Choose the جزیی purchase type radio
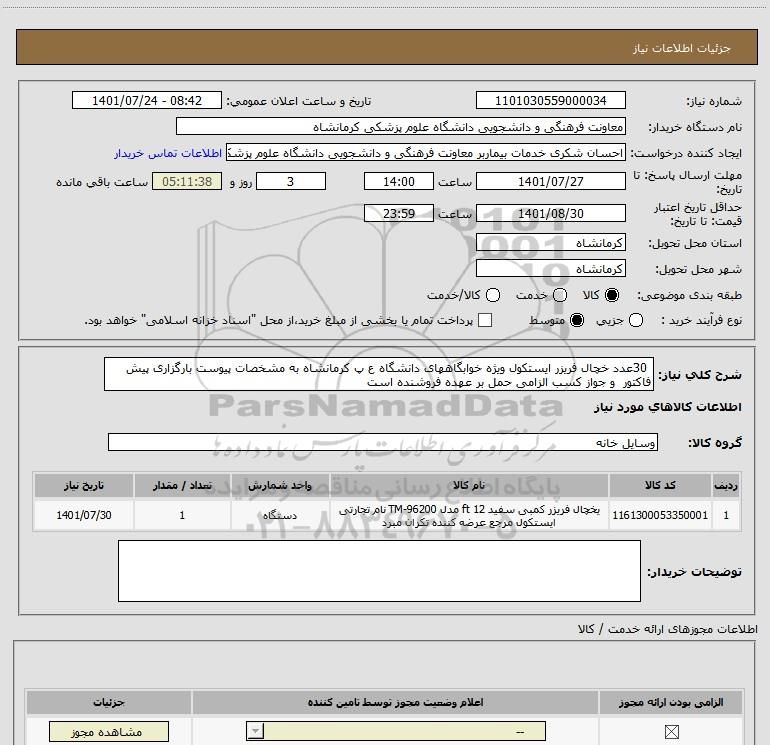Image resolution: width=770 pixels, height=745 pixels. (635, 320)
